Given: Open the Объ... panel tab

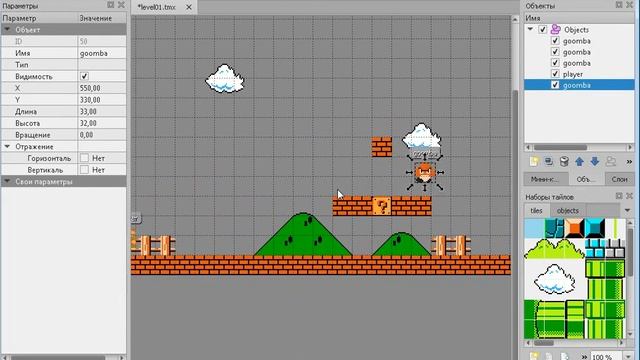Looking at the screenshot, I should tap(586, 179).
